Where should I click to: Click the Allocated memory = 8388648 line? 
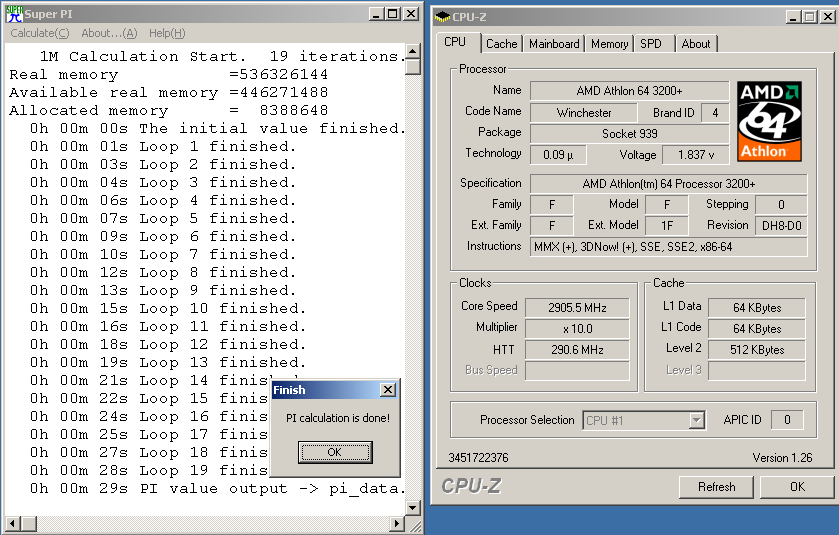[x=169, y=111]
